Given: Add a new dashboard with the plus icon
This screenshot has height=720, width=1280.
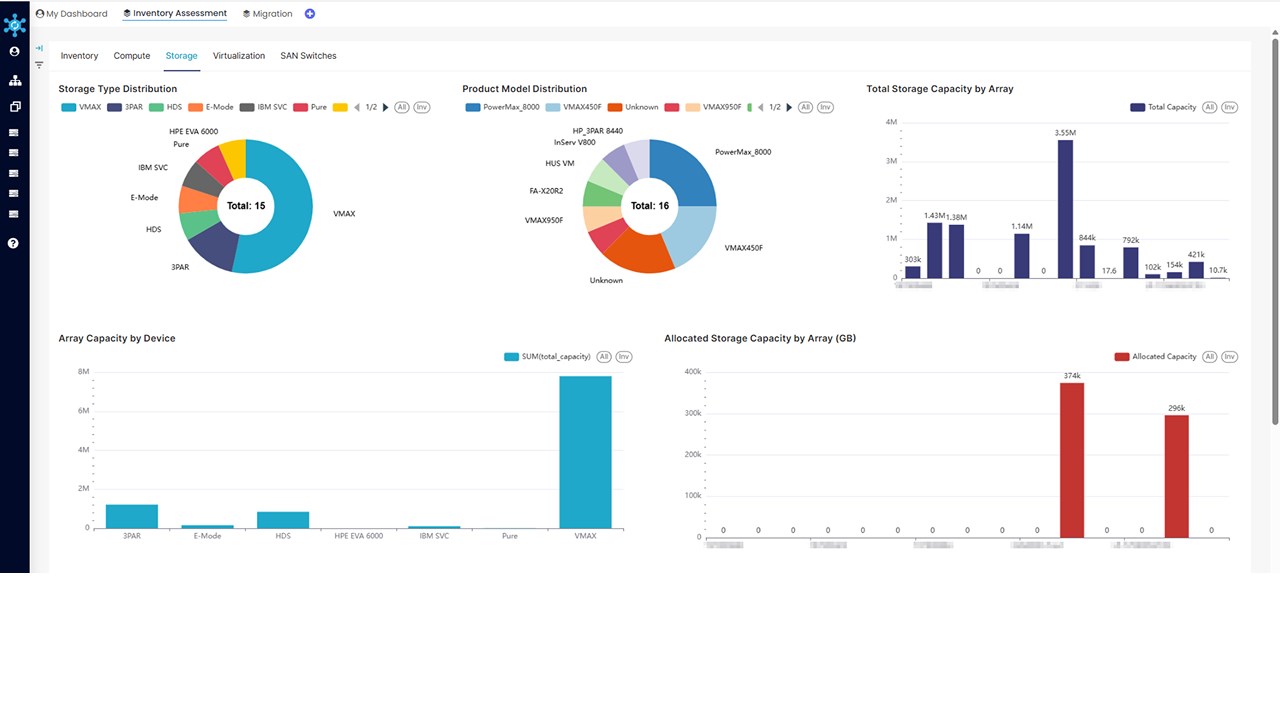Looking at the screenshot, I should (309, 14).
